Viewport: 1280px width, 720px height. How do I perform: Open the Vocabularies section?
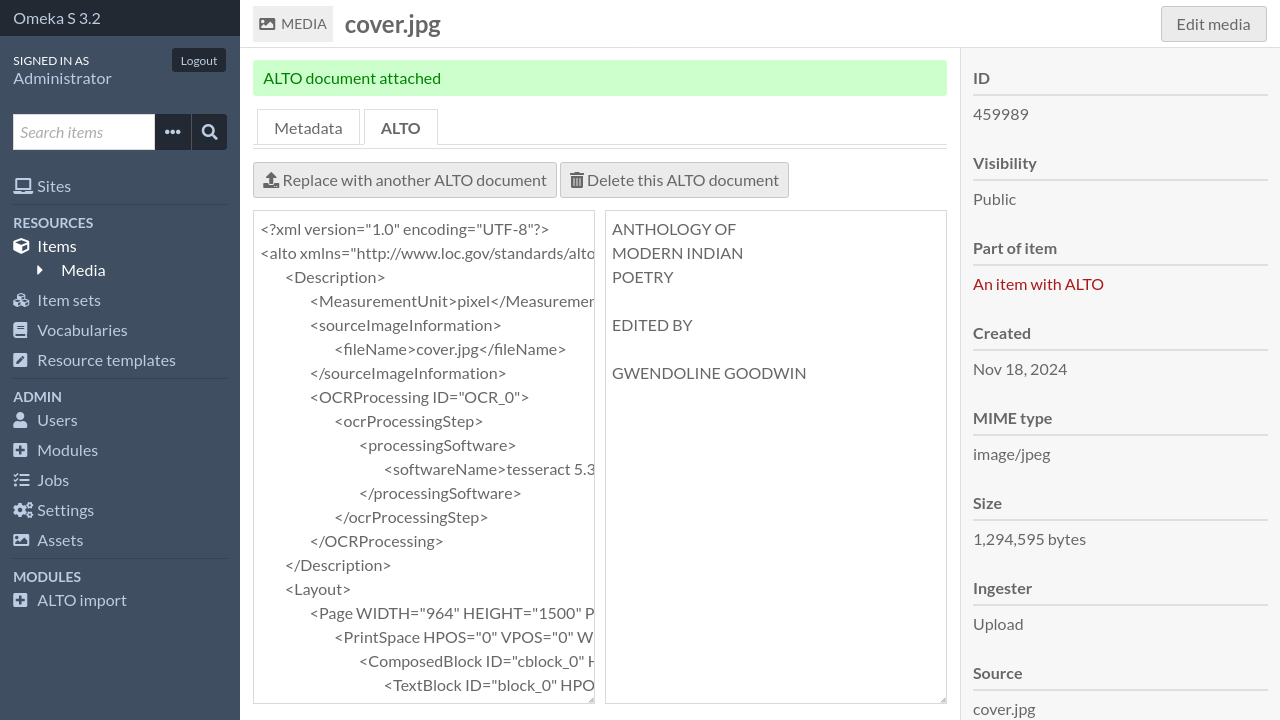pyautogui.click(x=82, y=330)
